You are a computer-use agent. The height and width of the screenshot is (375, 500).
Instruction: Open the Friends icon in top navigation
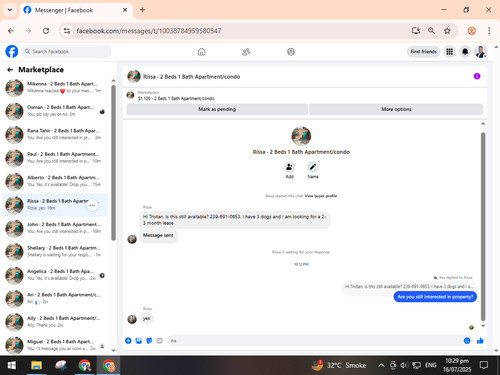[246, 52]
